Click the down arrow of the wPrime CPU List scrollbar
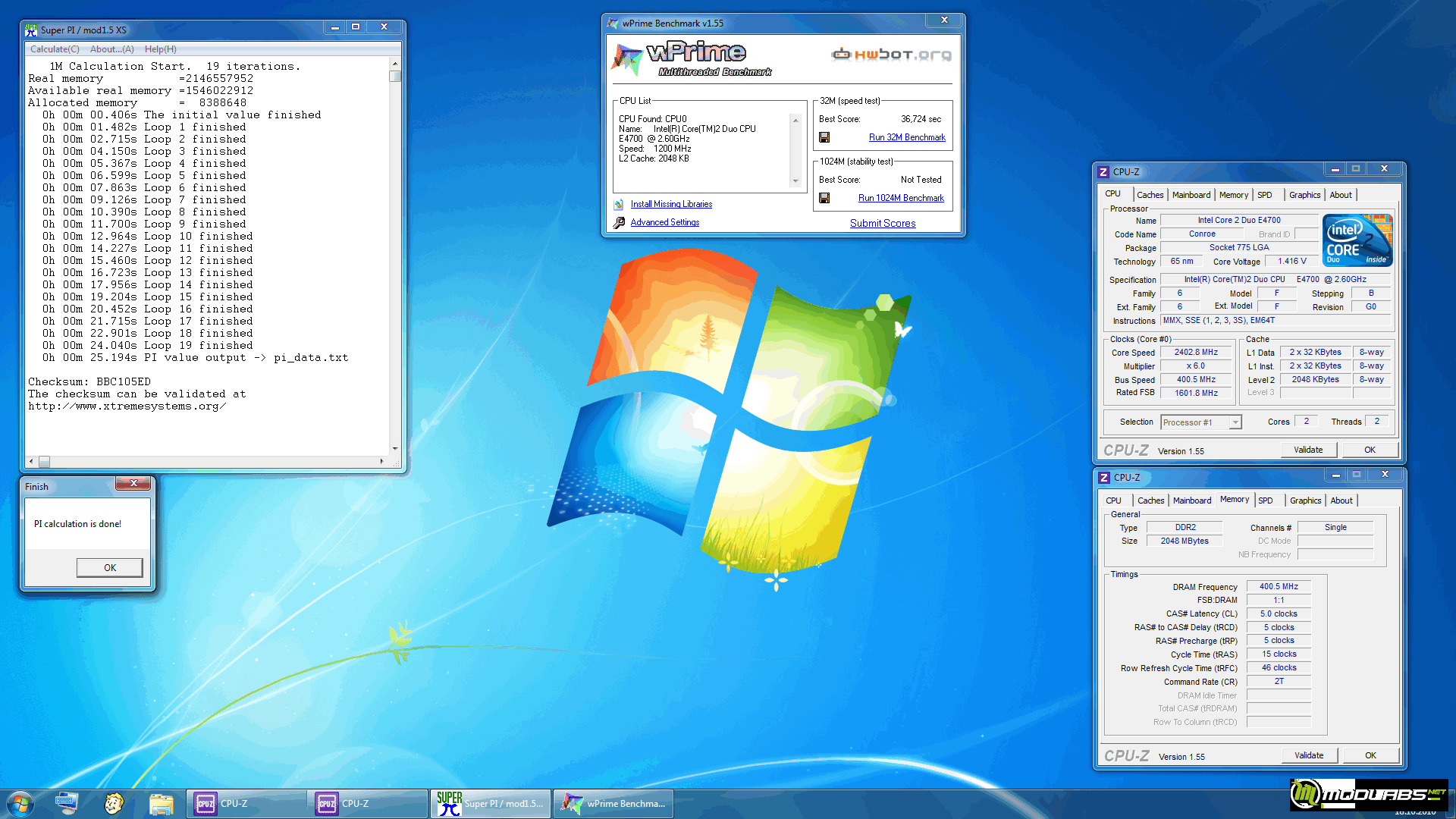The image size is (1456, 819). (795, 181)
